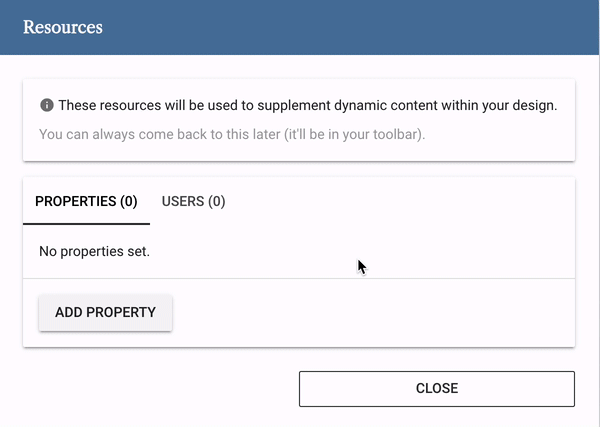
Task: Click the 'You can always come back' hint
Action: [x=232, y=134]
